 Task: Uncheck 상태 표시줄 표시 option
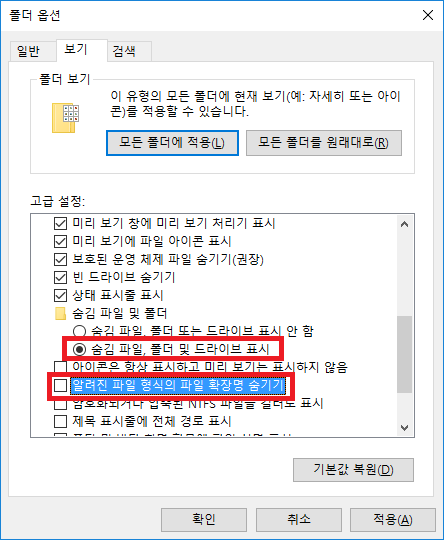pos(60,295)
